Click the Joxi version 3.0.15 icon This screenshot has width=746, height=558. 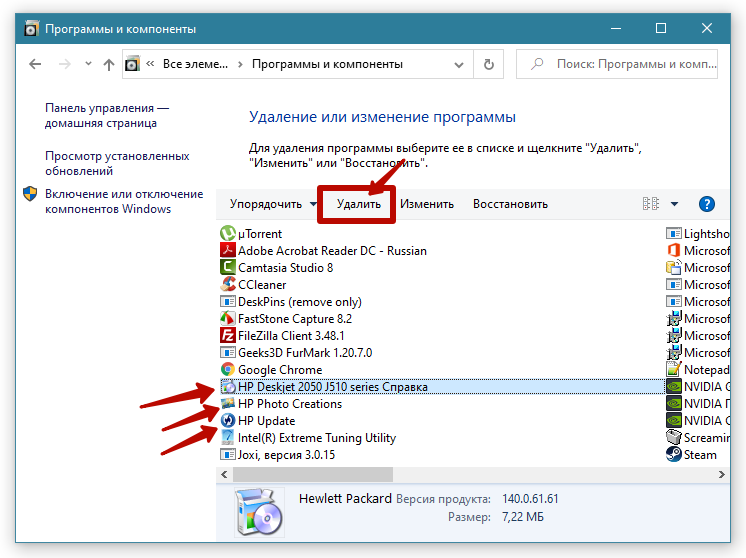coord(228,455)
